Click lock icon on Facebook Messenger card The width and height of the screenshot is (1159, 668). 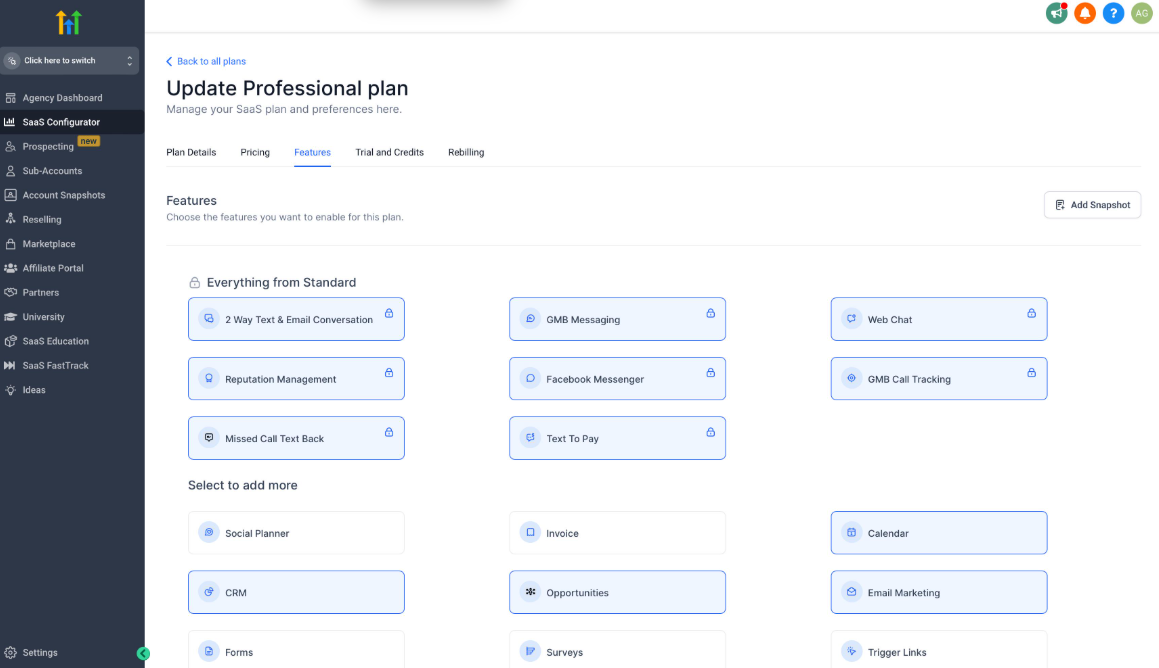(x=710, y=373)
